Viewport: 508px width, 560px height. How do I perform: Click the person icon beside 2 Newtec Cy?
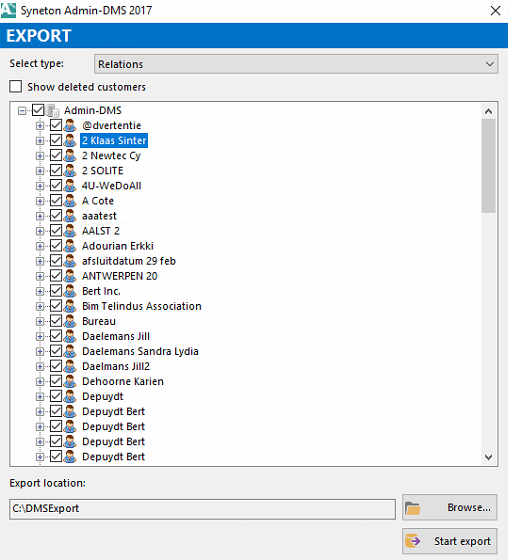pyautogui.click(x=70, y=155)
